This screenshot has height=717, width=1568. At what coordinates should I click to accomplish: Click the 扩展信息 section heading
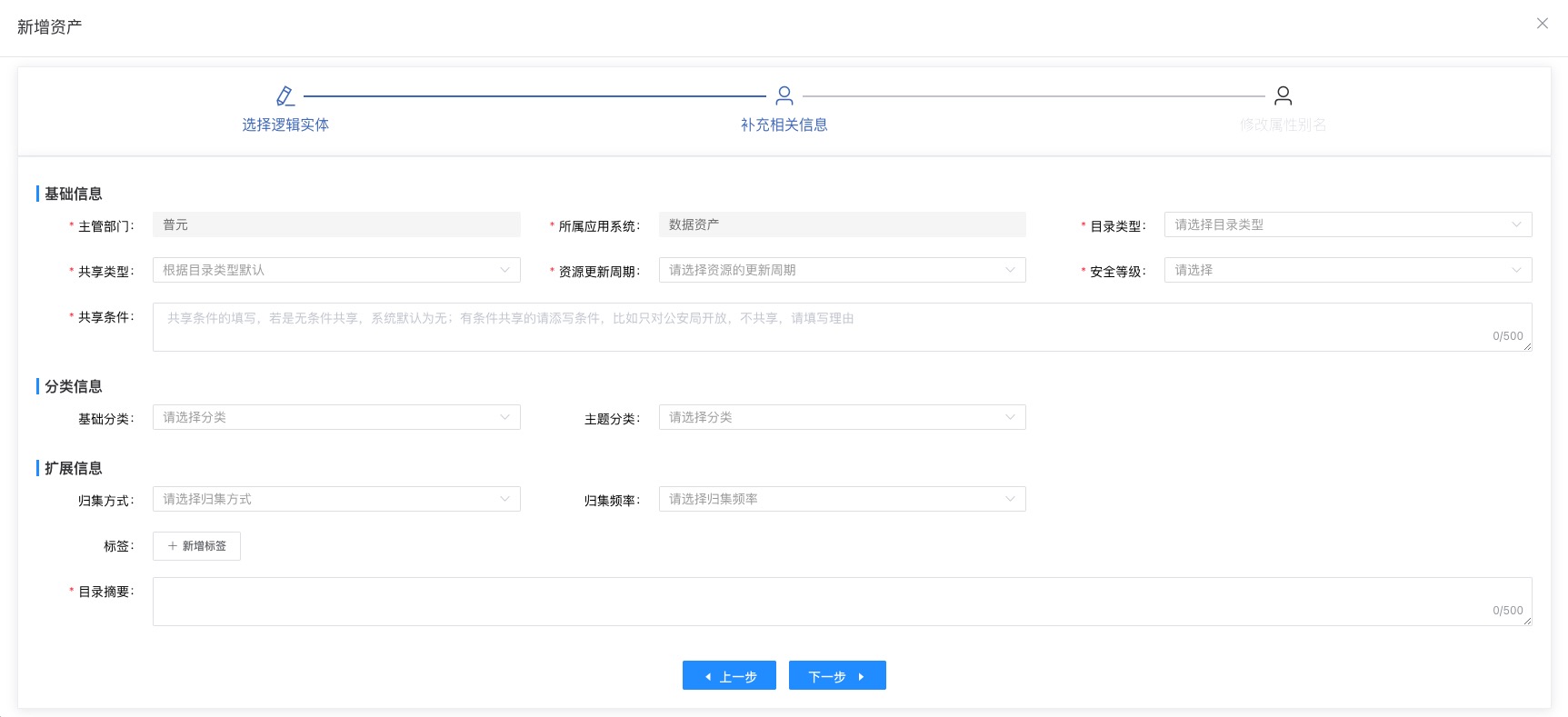click(74, 468)
